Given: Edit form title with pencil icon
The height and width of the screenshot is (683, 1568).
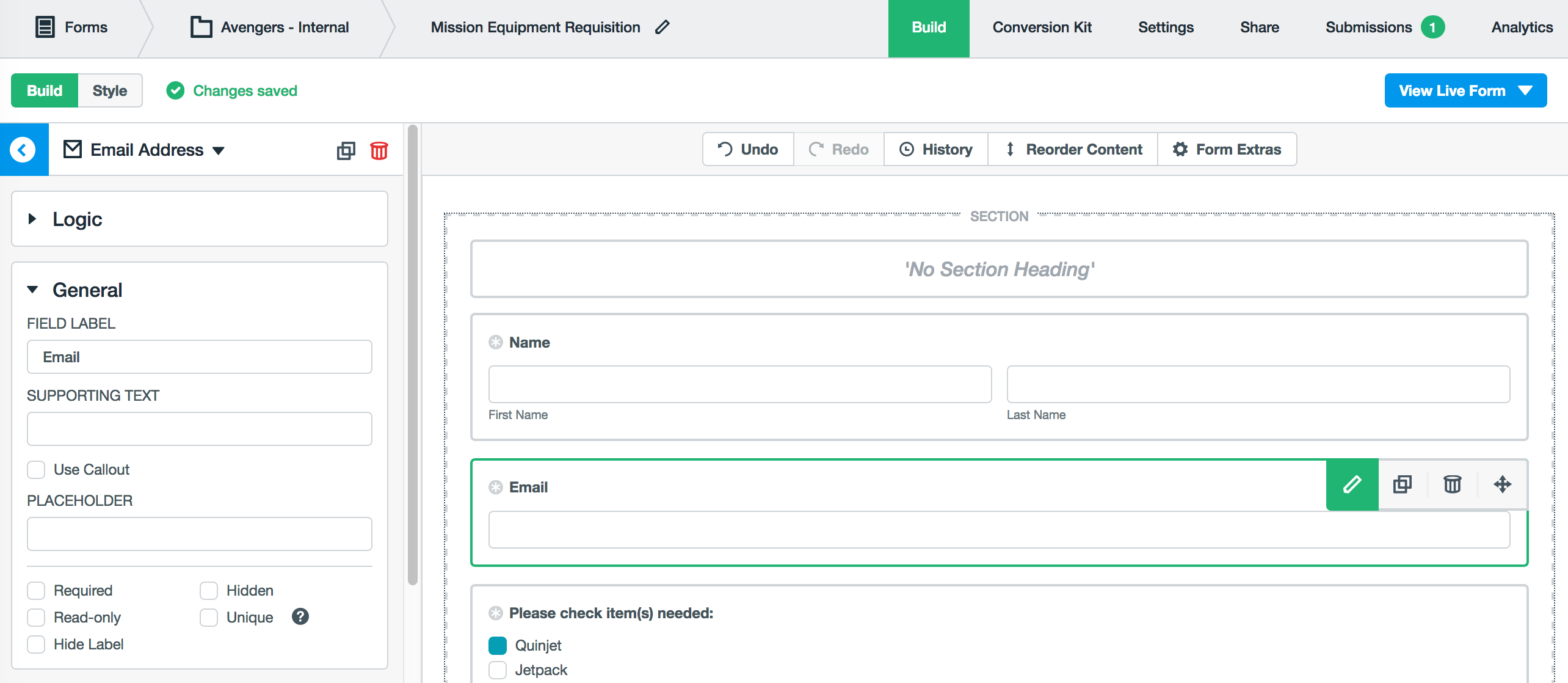Looking at the screenshot, I should [x=662, y=27].
